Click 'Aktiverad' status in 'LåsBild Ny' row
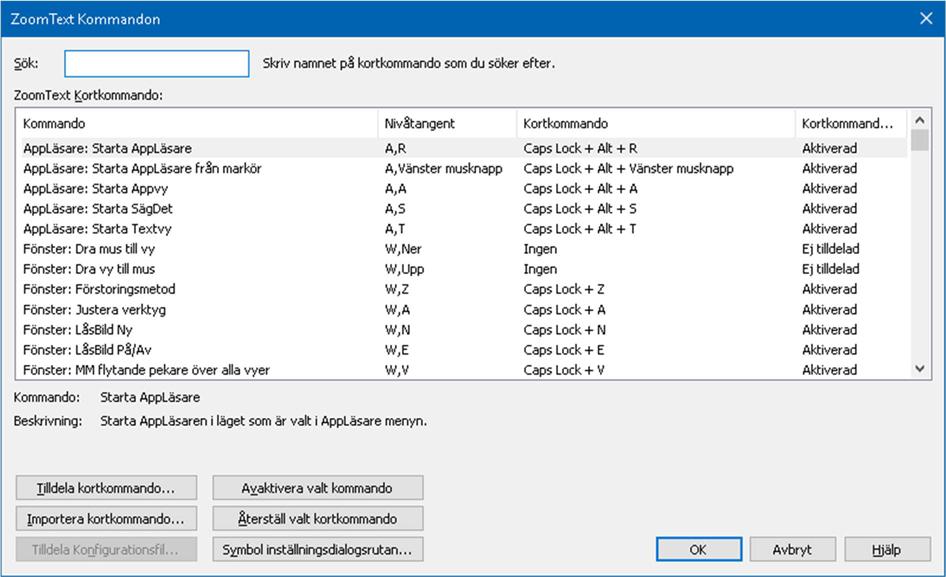946x577 pixels. coord(830,330)
